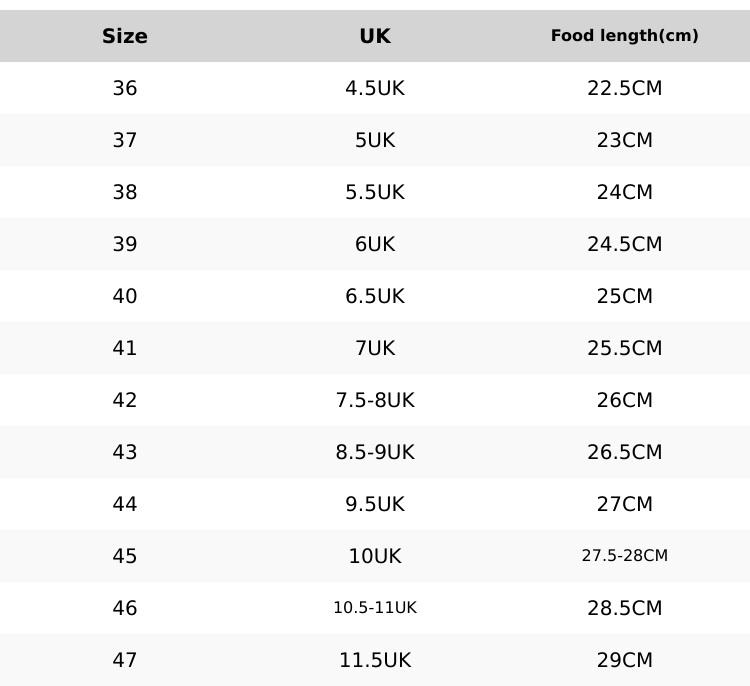750x686 pixels.
Task: Click size 40 in the Size column
Action: click(125, 296)
